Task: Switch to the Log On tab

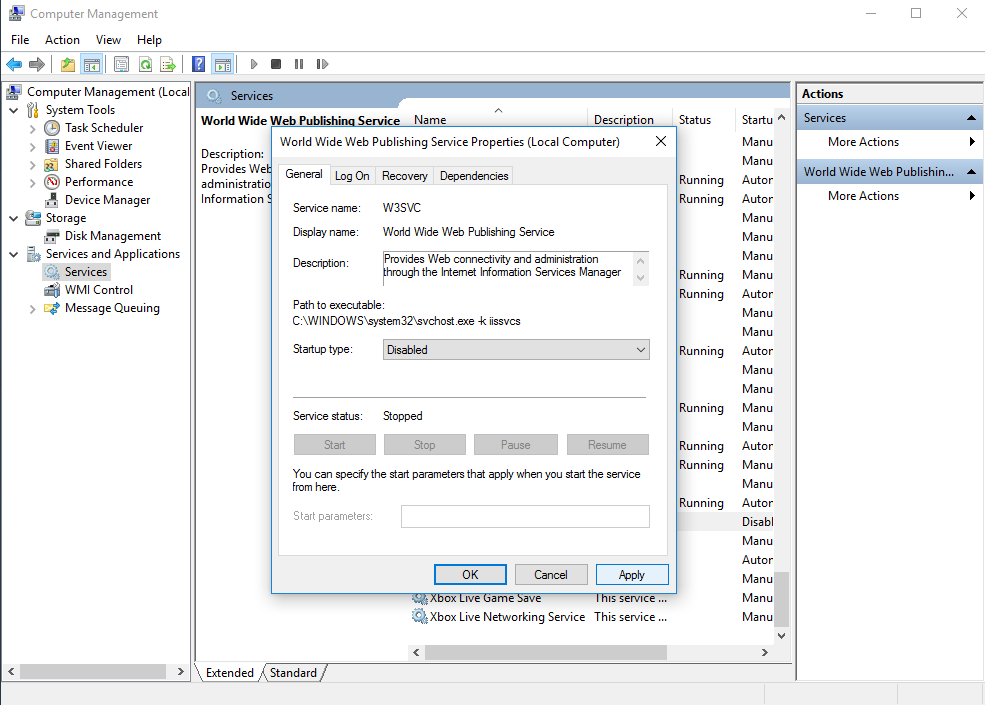Action: (x=352, y=174)
